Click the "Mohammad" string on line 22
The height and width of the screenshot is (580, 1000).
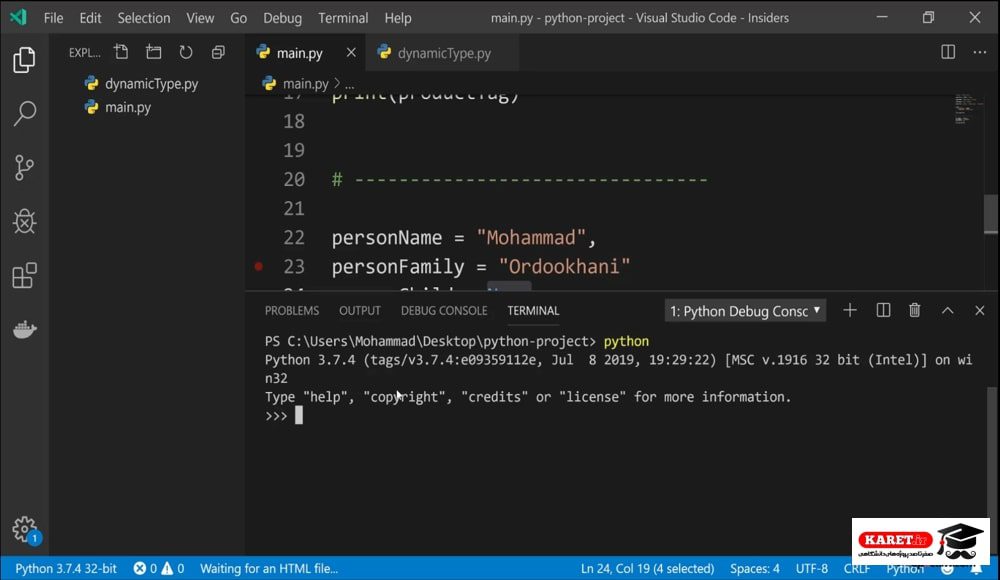pos(531,237)
